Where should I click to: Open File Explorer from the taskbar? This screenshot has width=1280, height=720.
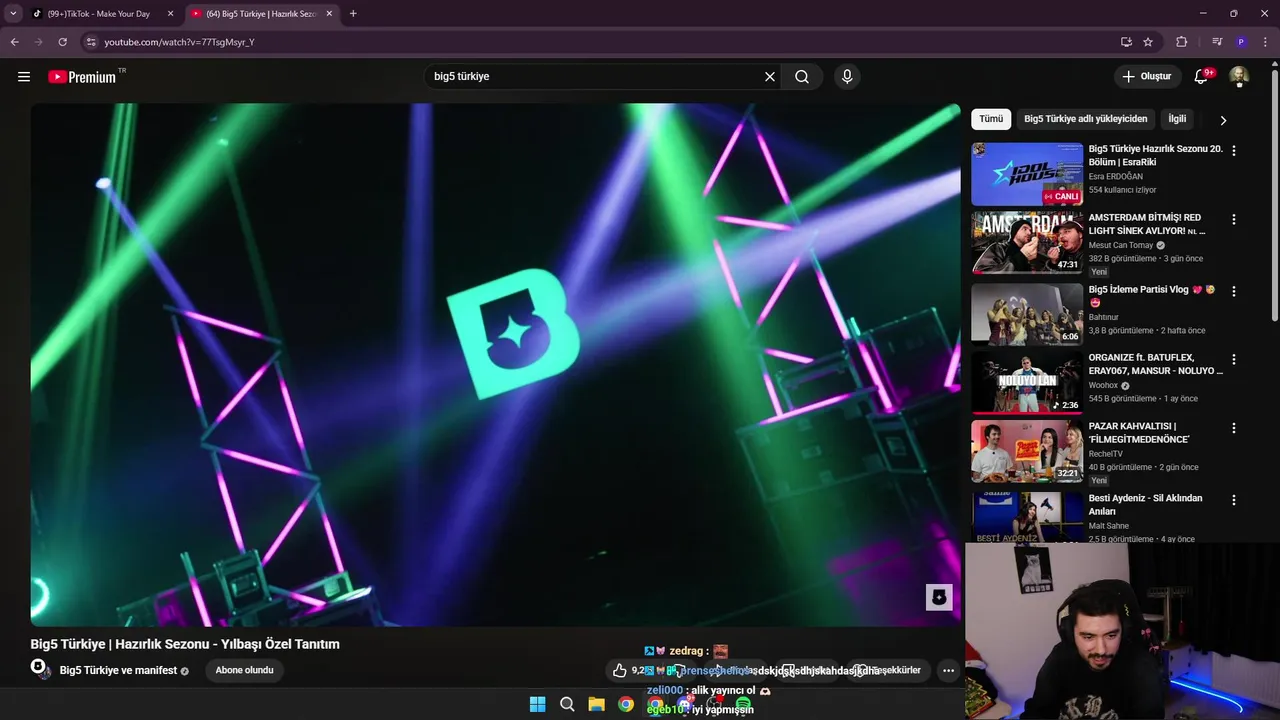click(x=596, y=704)
